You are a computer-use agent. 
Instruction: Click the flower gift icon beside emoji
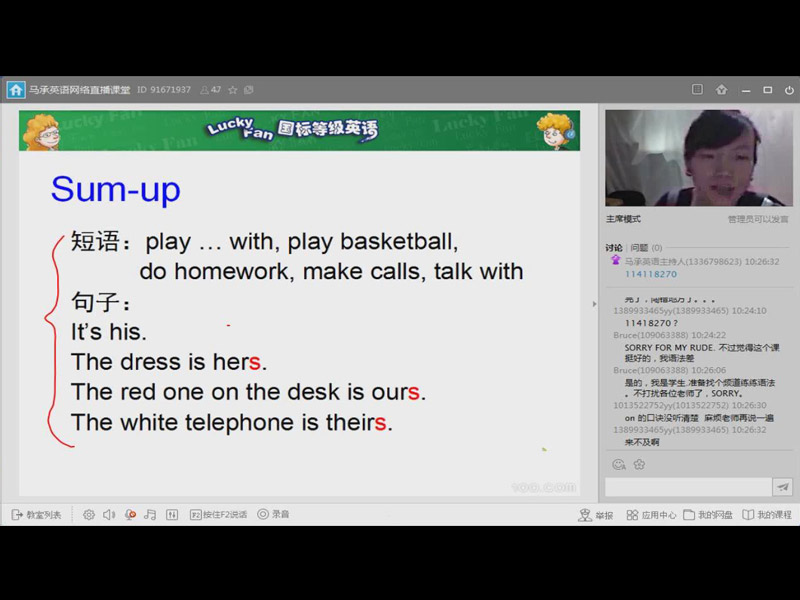(x=639, y=464)
